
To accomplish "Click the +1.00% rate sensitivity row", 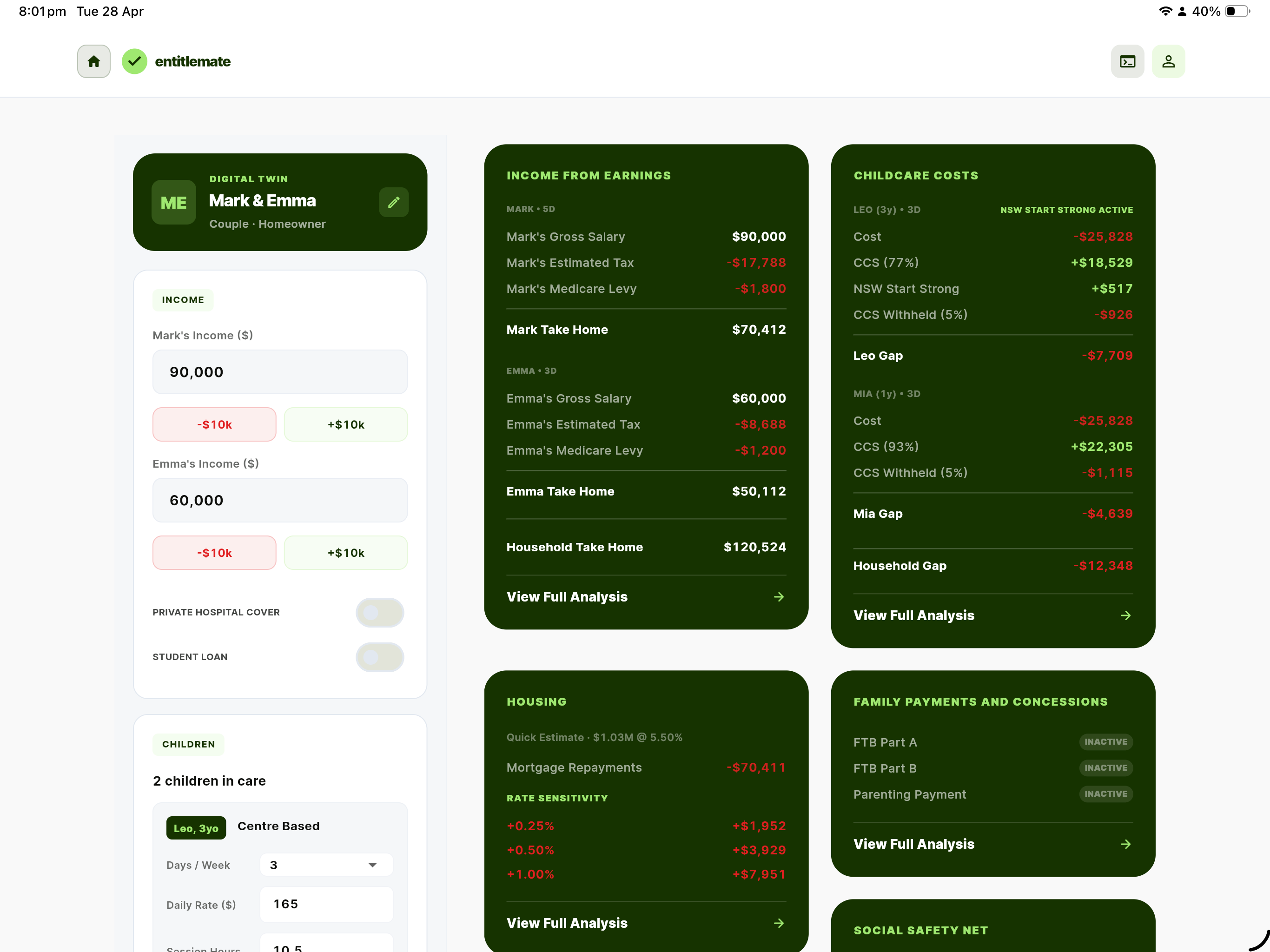I will pos(646,874).
